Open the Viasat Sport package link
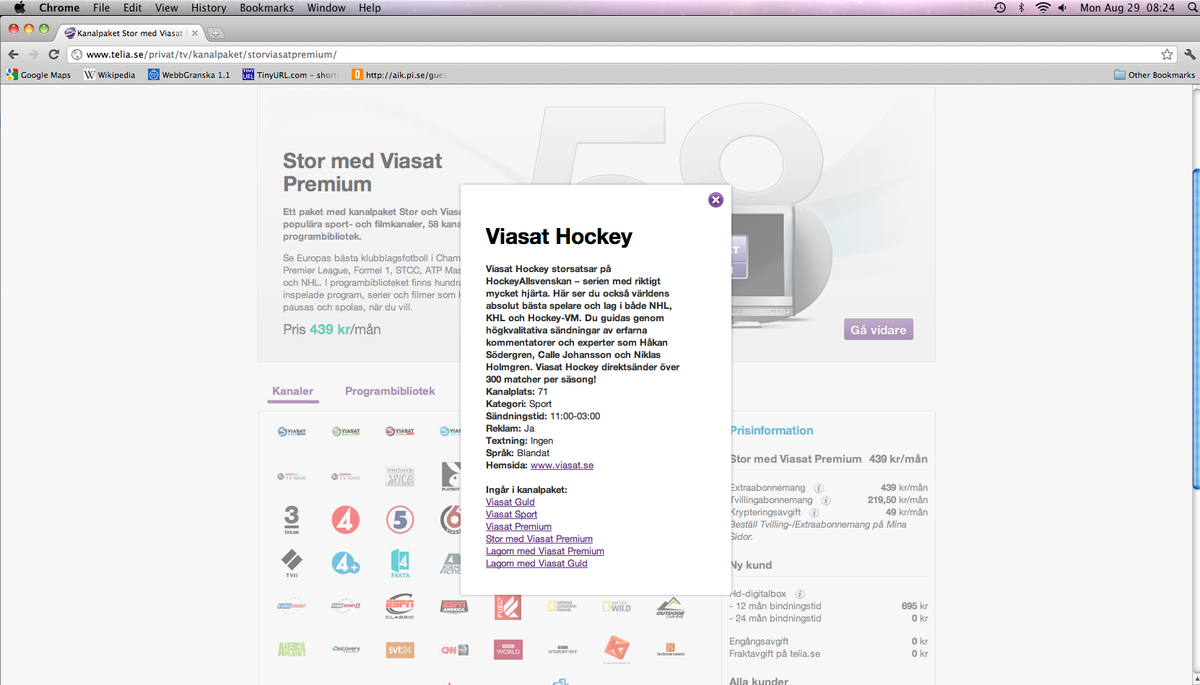The height and width of the screenshot is (685, 1200). [x=511, y=514]
